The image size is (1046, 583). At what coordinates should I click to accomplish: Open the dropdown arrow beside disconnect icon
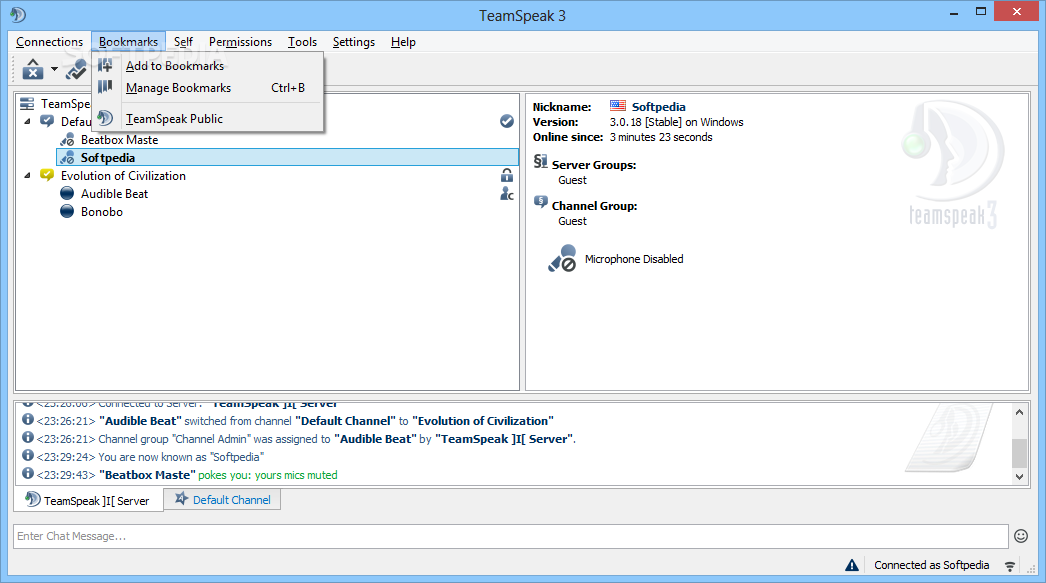click(54, 69)
